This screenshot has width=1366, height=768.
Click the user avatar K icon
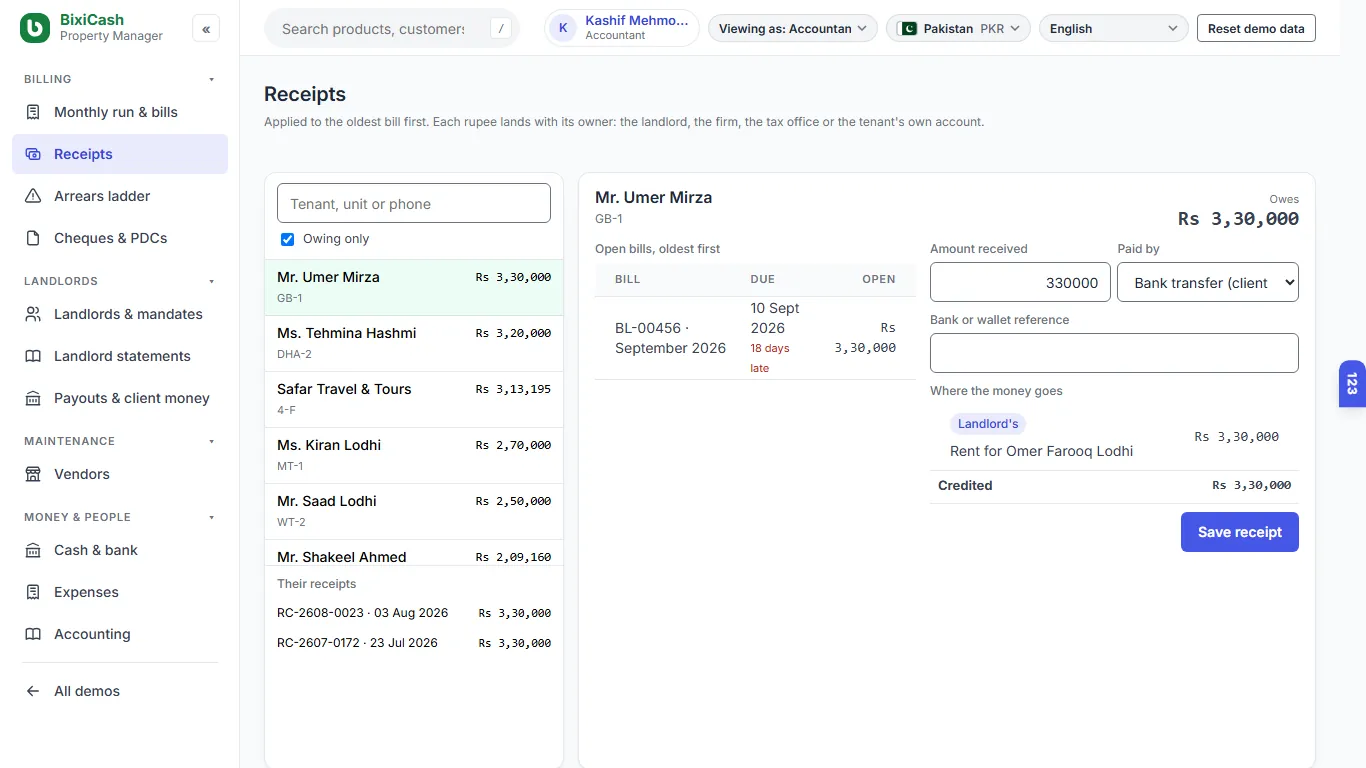[563, 28]
